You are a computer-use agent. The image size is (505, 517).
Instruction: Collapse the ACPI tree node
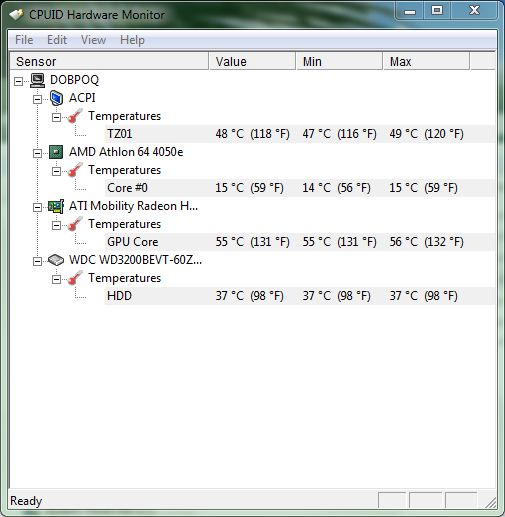pos(37,99)
